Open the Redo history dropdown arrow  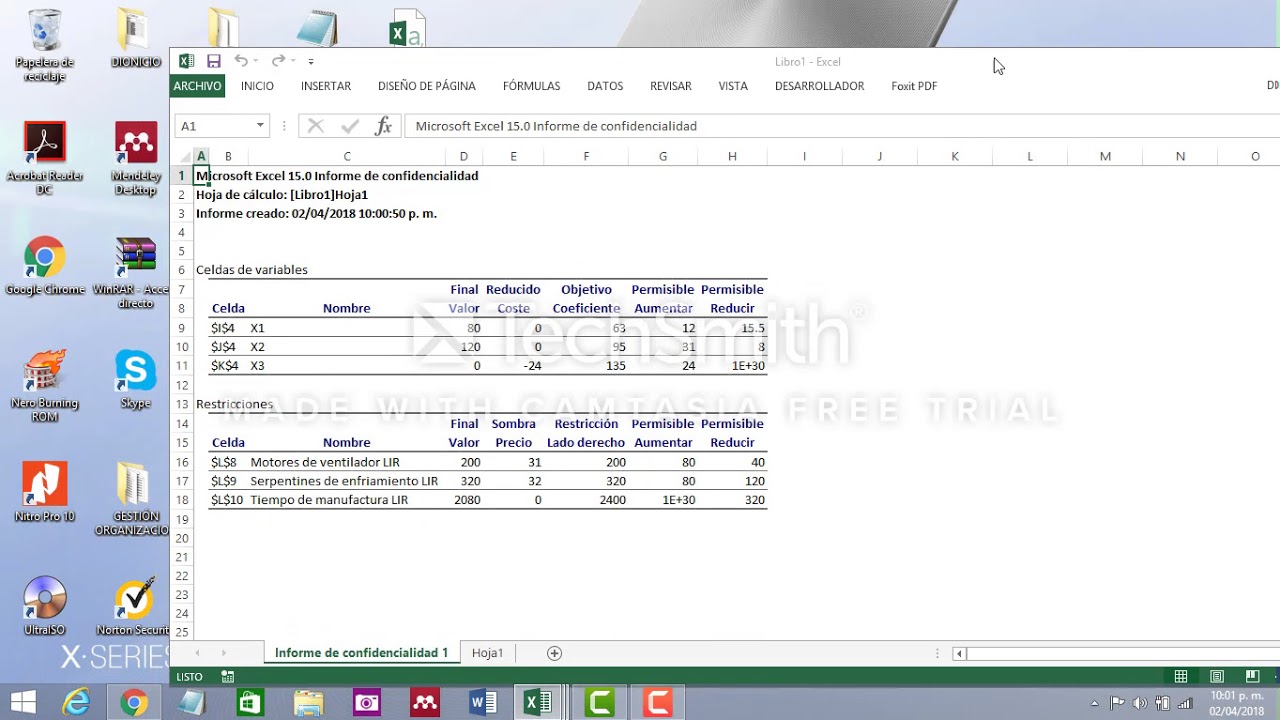293,61
